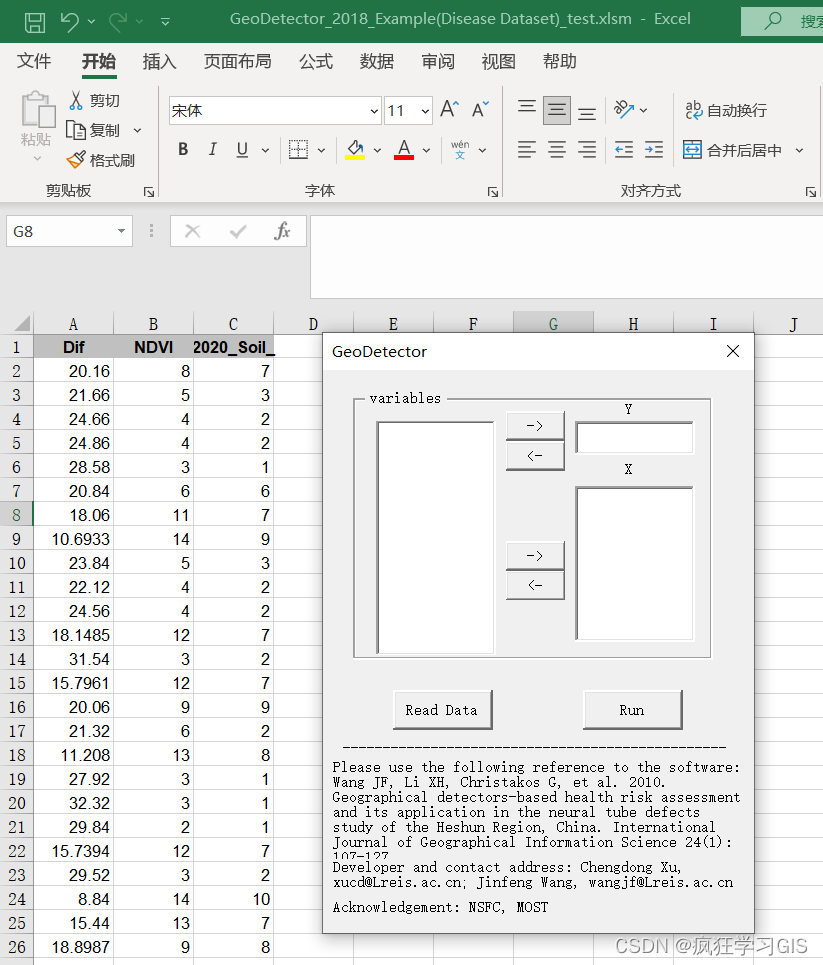Open the font color dropdown arrow

[427, 150]
